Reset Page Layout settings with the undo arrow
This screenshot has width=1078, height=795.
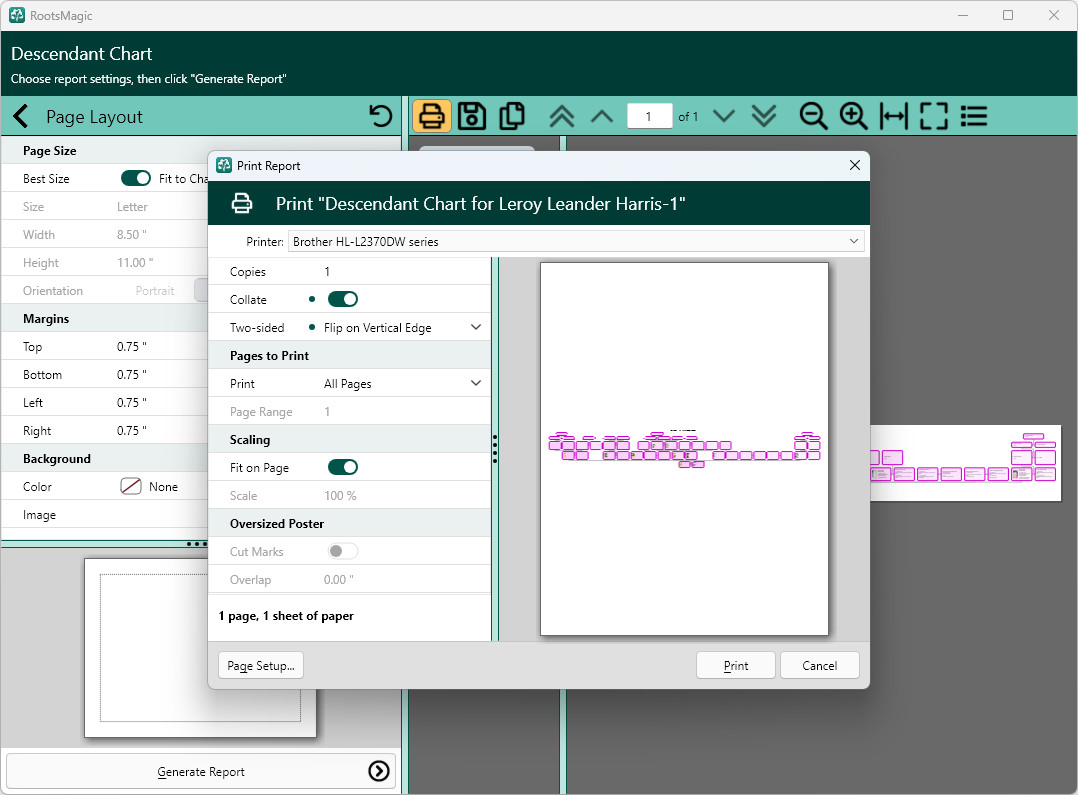point(380,116)
